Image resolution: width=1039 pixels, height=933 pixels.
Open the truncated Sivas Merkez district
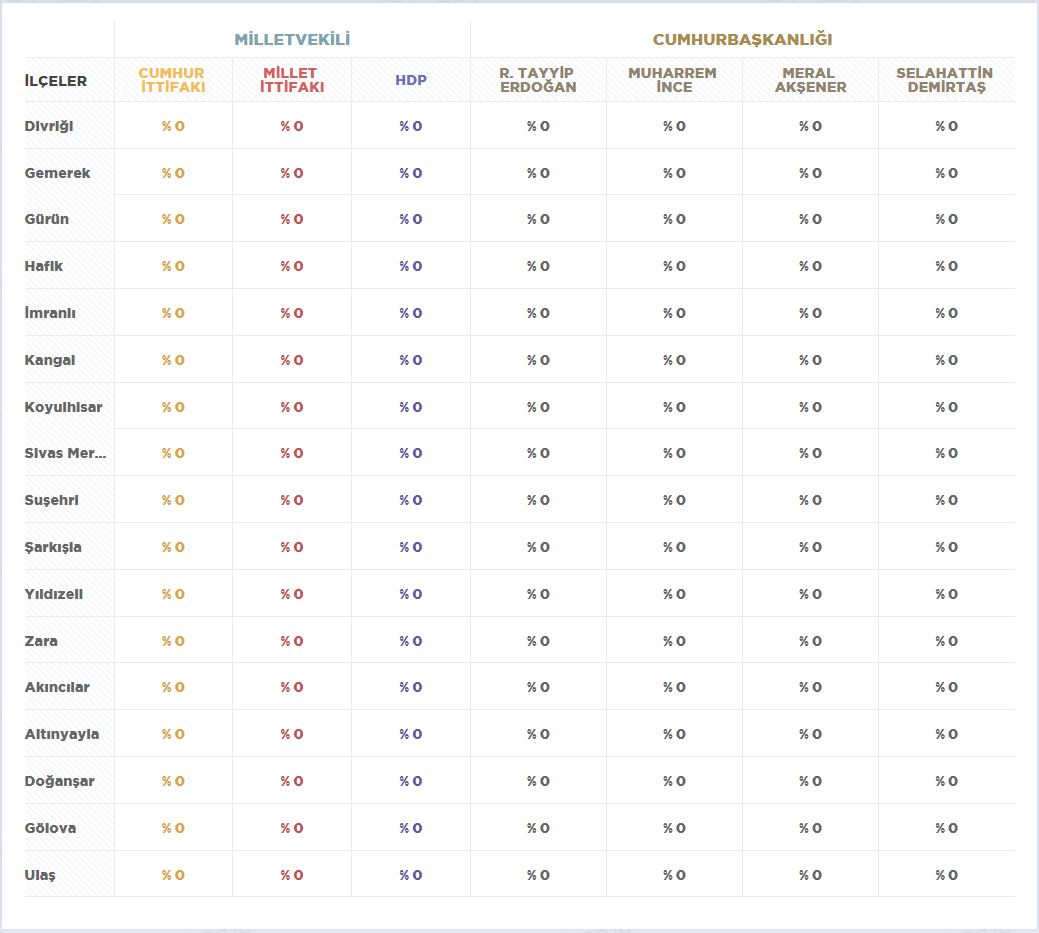tap(65, 453)
